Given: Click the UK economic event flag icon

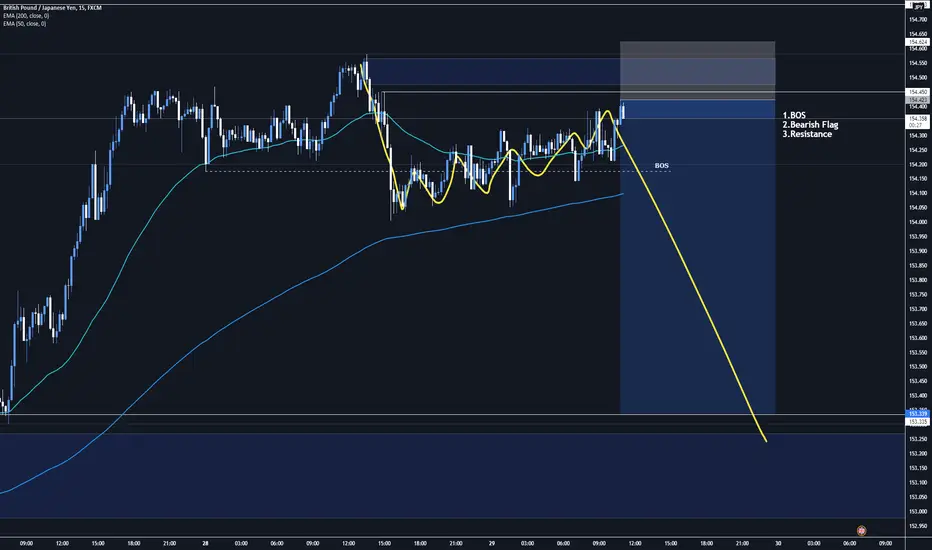Looking at the screenshot, I should coord(861,530).
